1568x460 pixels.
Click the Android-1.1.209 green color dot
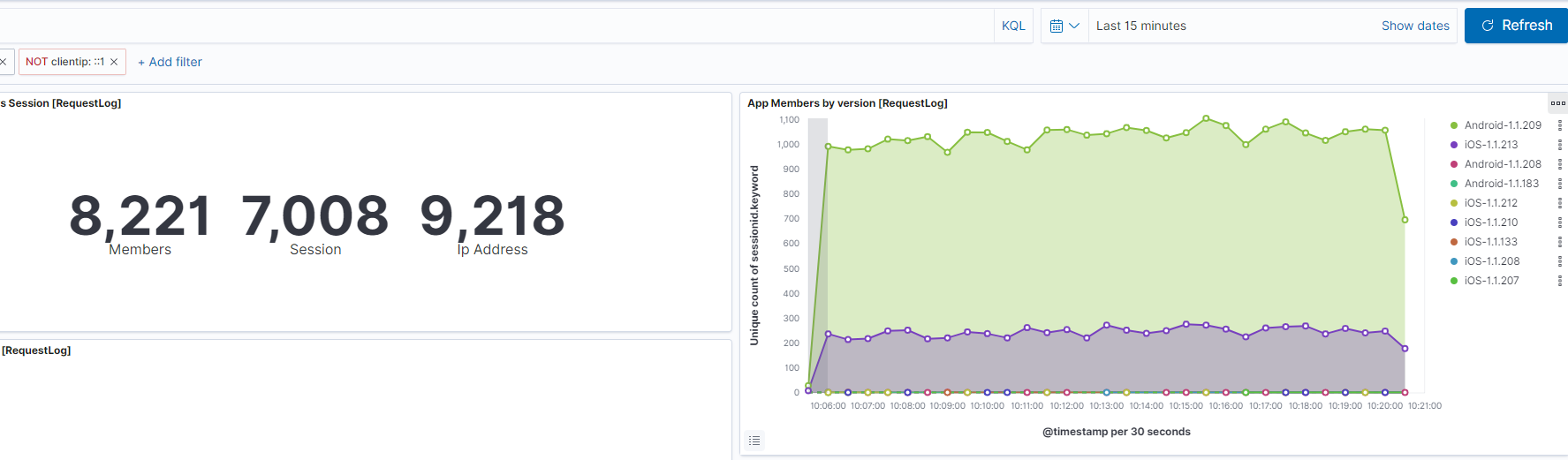[x=1454, y=125]
